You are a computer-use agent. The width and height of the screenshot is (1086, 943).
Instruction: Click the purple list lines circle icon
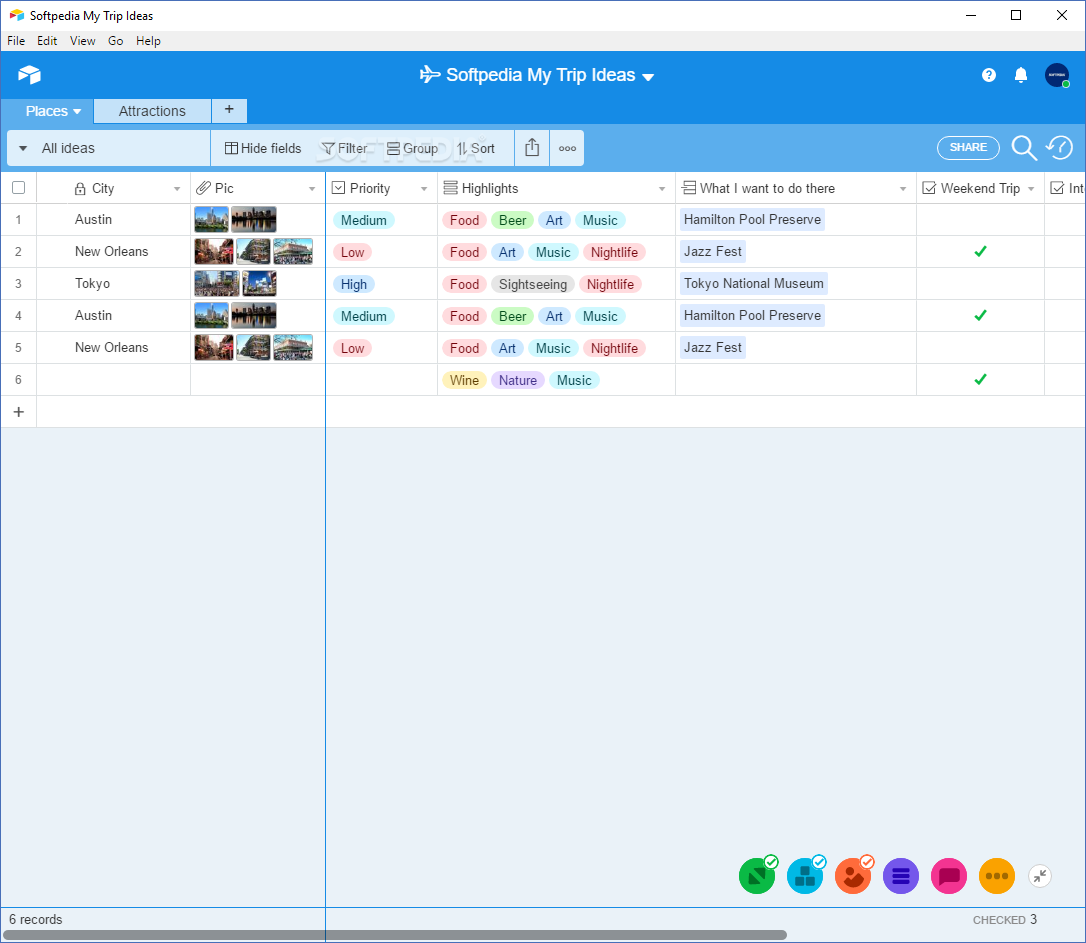click(x=900, y=876)
